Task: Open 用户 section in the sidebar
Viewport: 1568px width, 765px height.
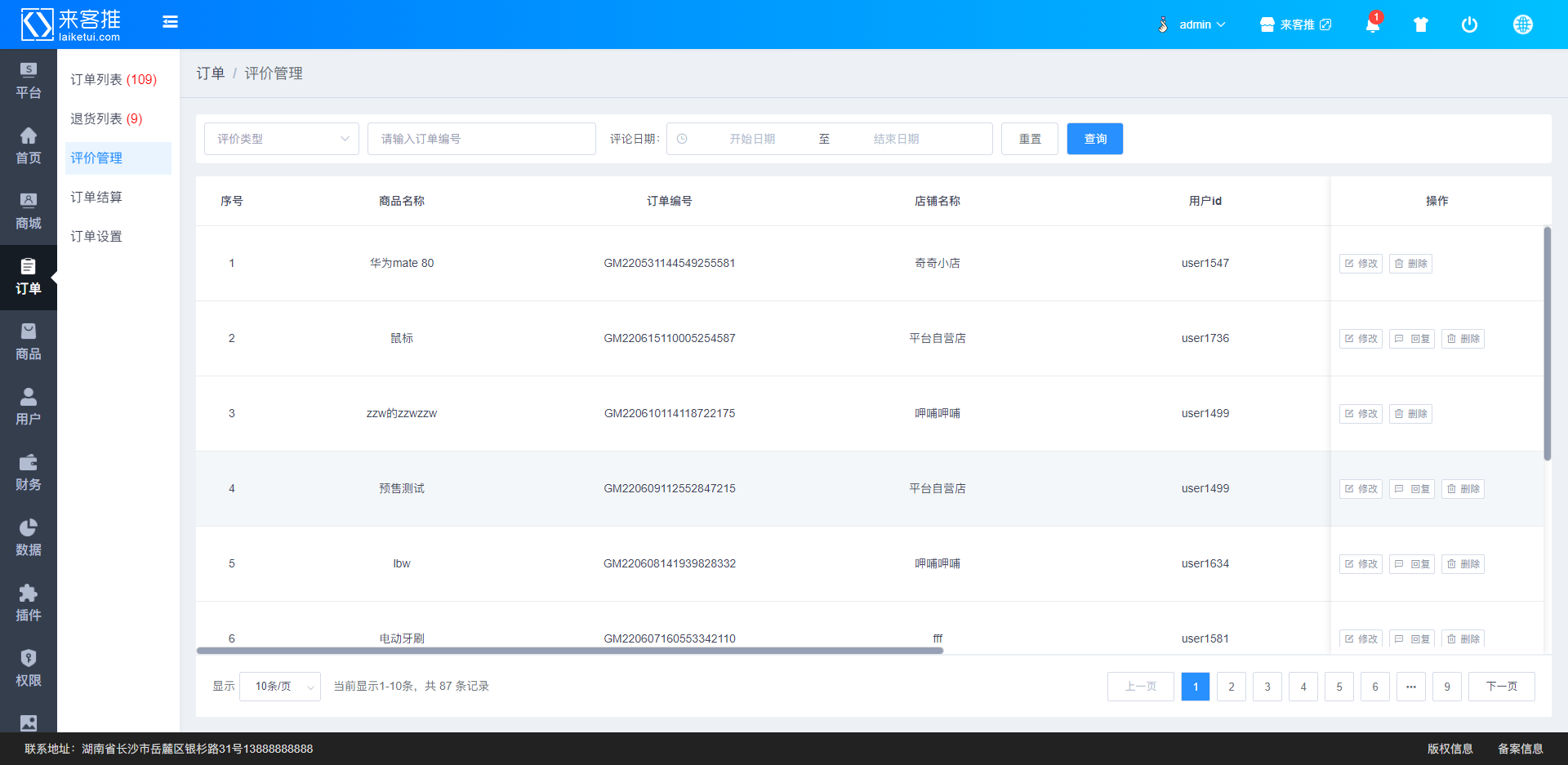Action: coord(29,408)
